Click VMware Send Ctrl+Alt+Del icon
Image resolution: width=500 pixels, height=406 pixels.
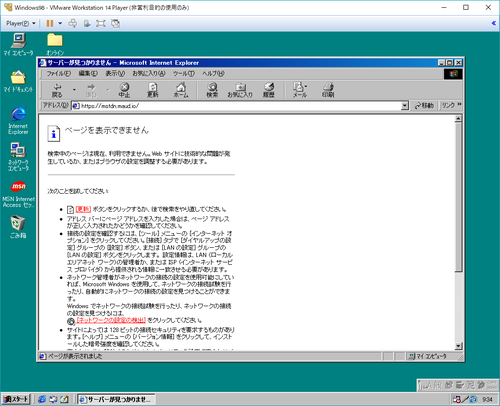click(72, 23)
